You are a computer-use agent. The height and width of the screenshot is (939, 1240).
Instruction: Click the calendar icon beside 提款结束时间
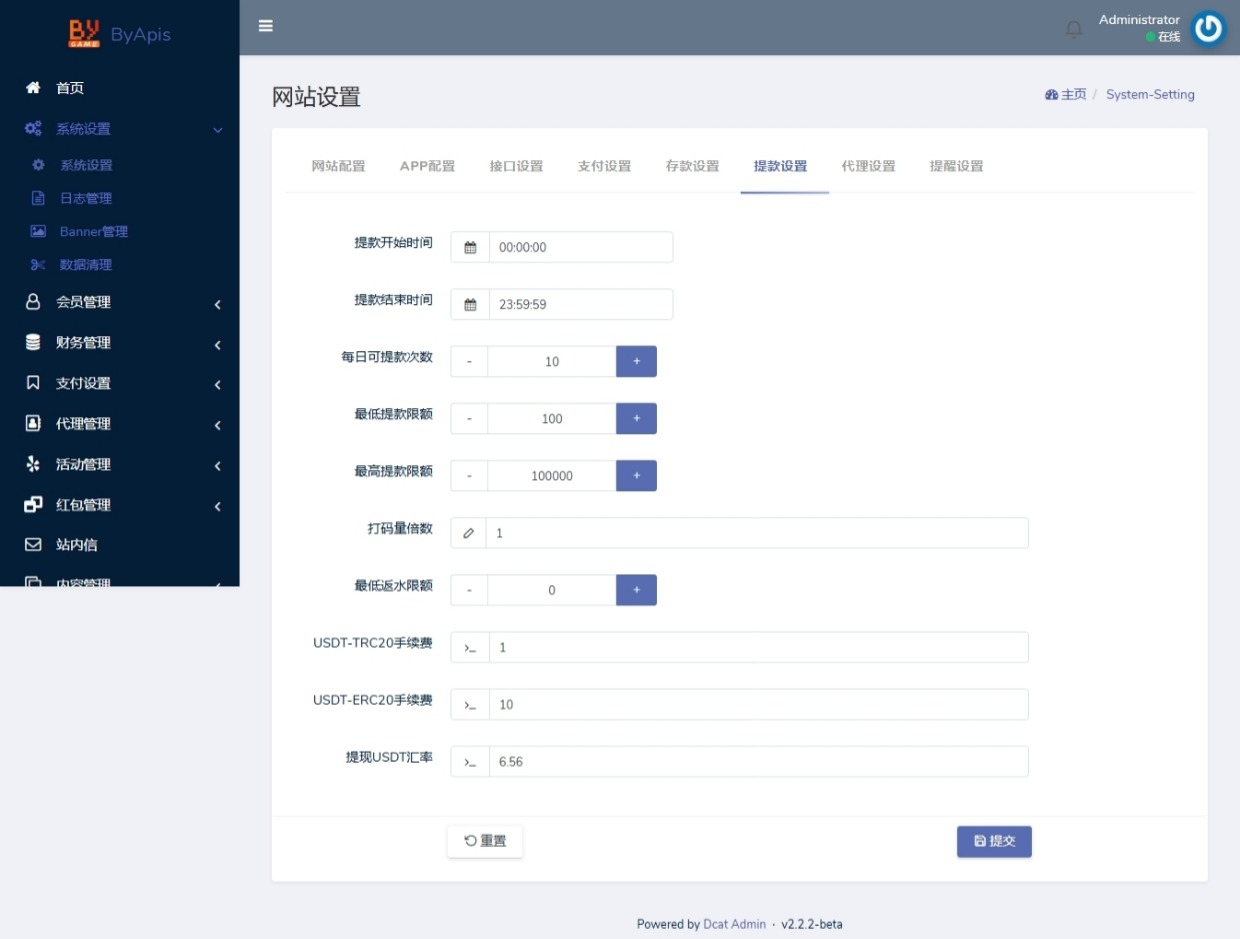click(x=470, y=305)
